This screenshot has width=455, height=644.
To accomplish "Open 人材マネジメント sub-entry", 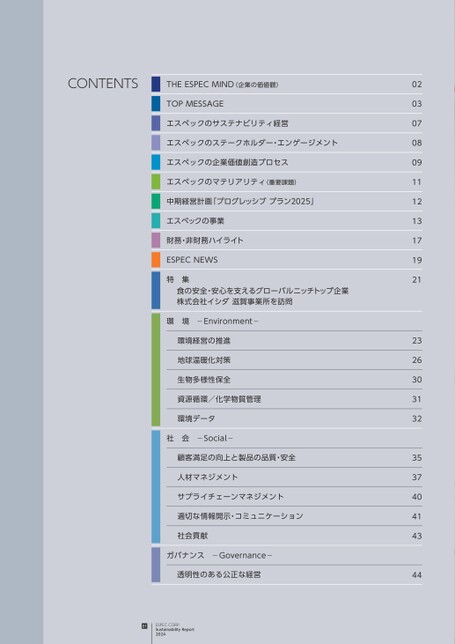I will click(294, 477).
